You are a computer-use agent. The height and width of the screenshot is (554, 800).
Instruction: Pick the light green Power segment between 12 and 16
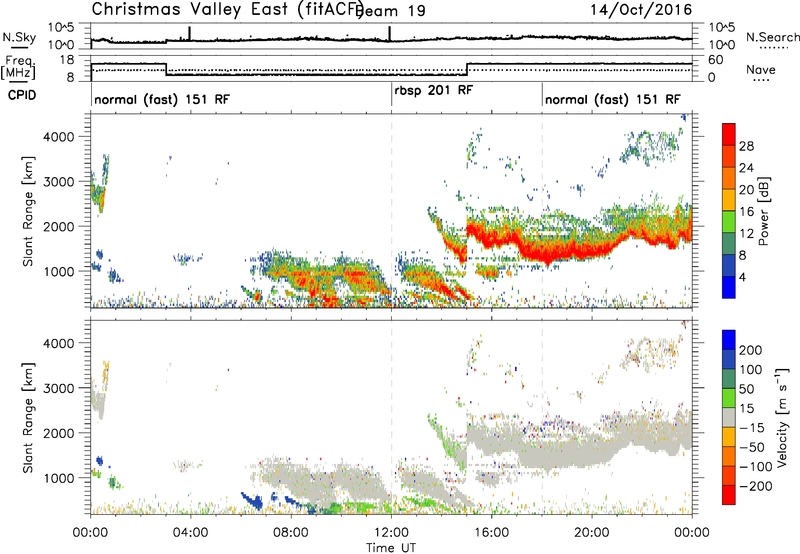click(x=729, y=221)
